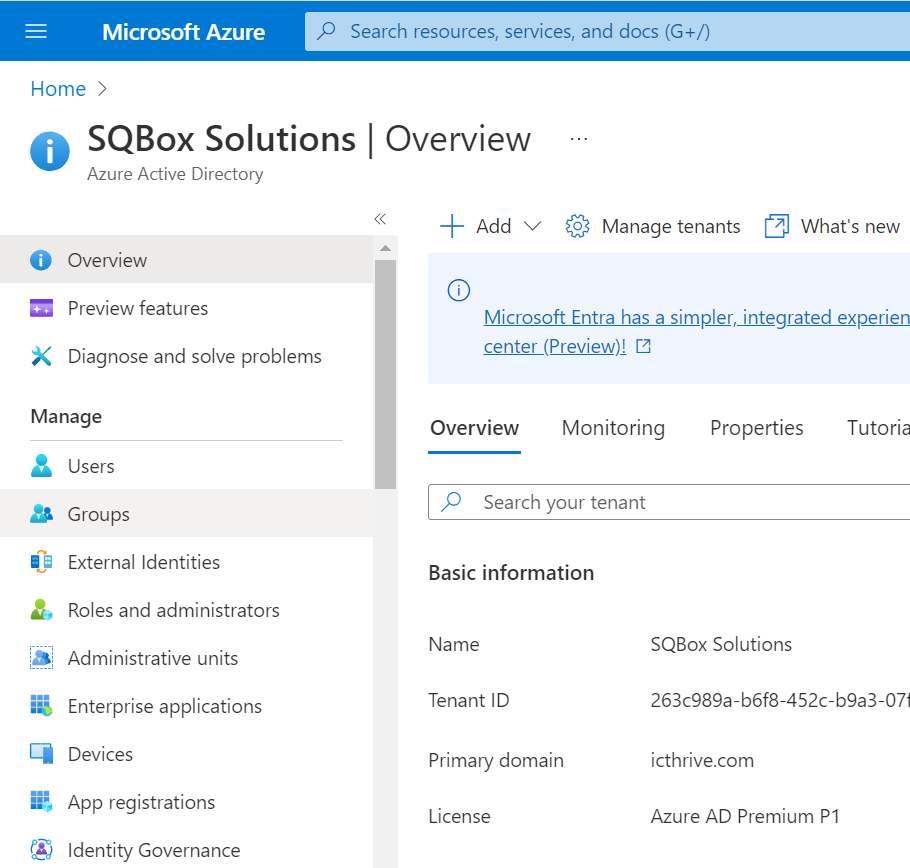910x868 pixels.
Task: Click the external link icon after center (Preview)!
Action: pos(643,346)
